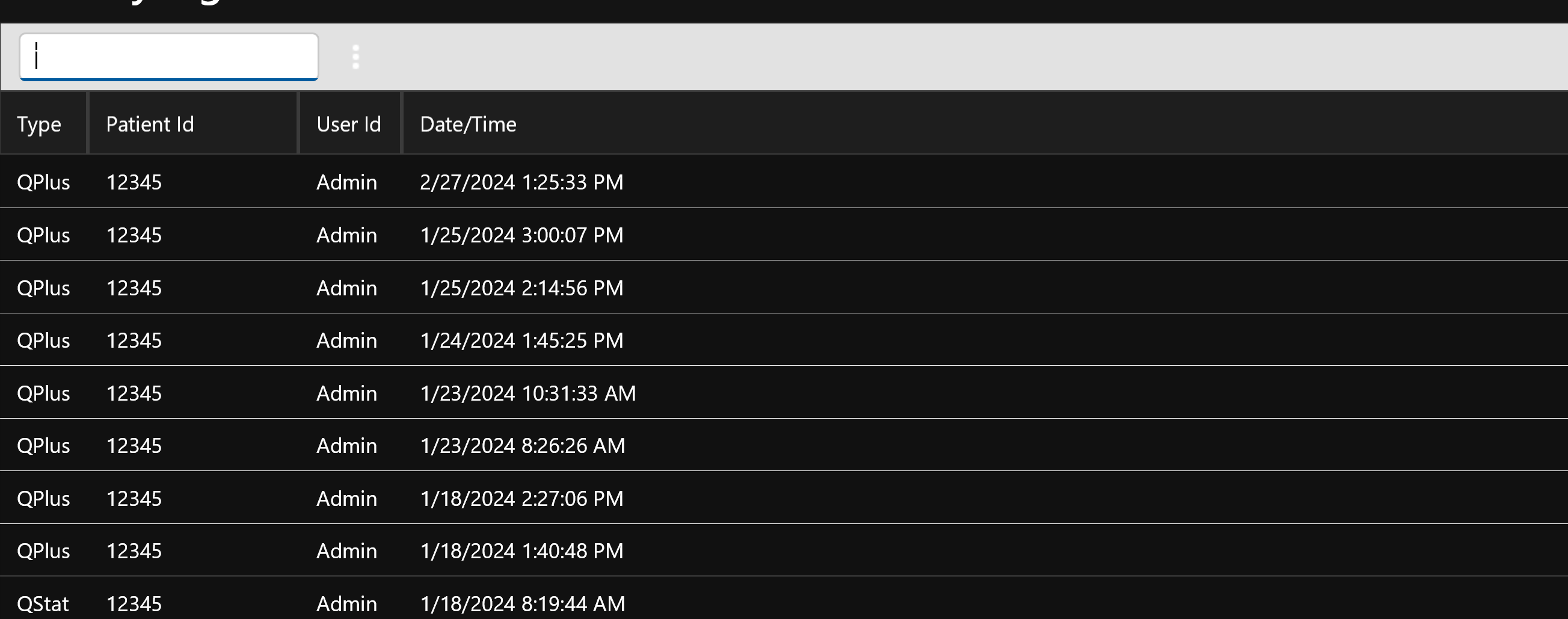Select the 1/23/2024 8:26:26 AM log entry
The width and height of the screenshot is (1568, 619).
click(x=522, y=445)
